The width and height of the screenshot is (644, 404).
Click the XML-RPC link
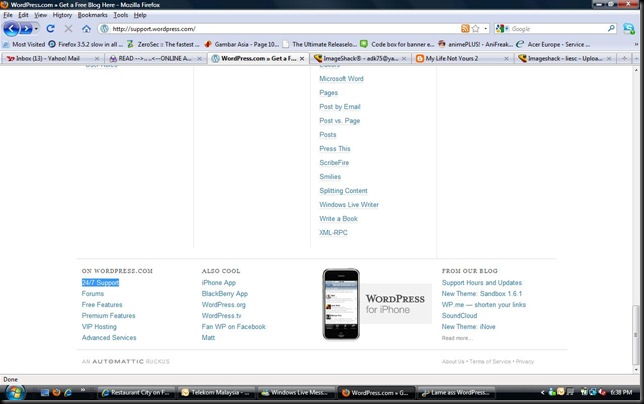333,232
